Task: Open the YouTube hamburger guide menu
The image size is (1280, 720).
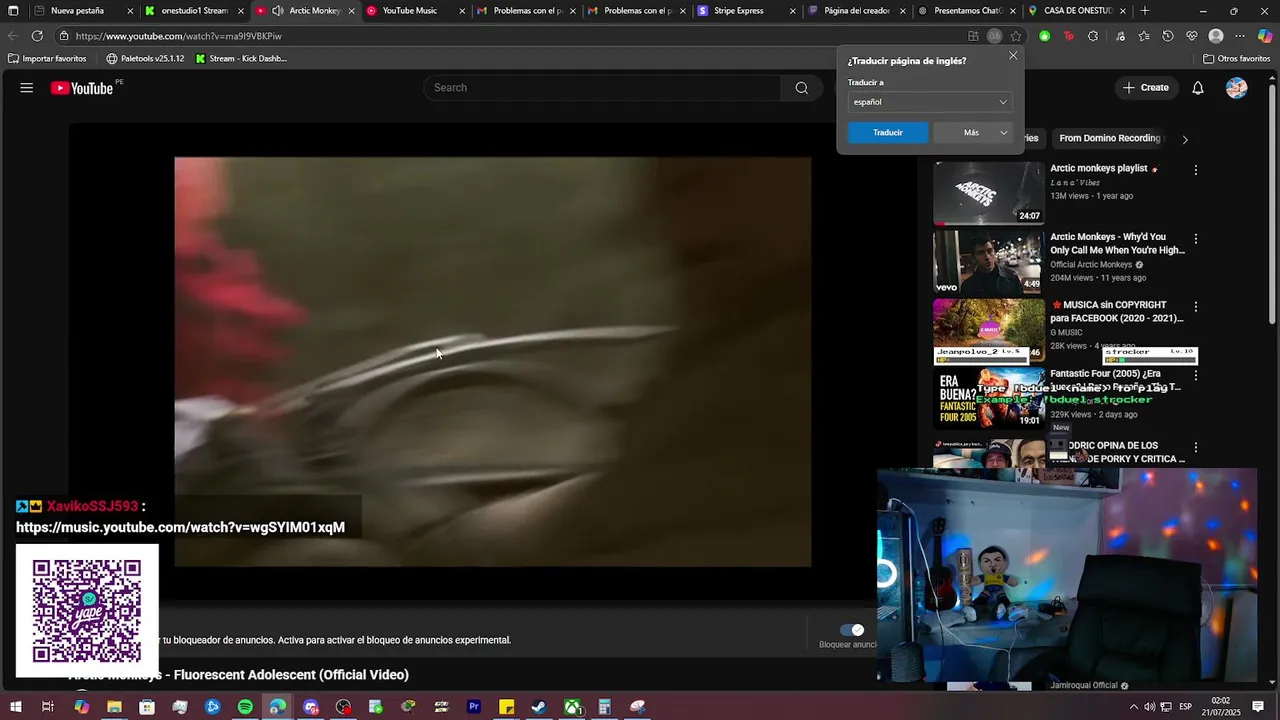Action: (27, 88)
